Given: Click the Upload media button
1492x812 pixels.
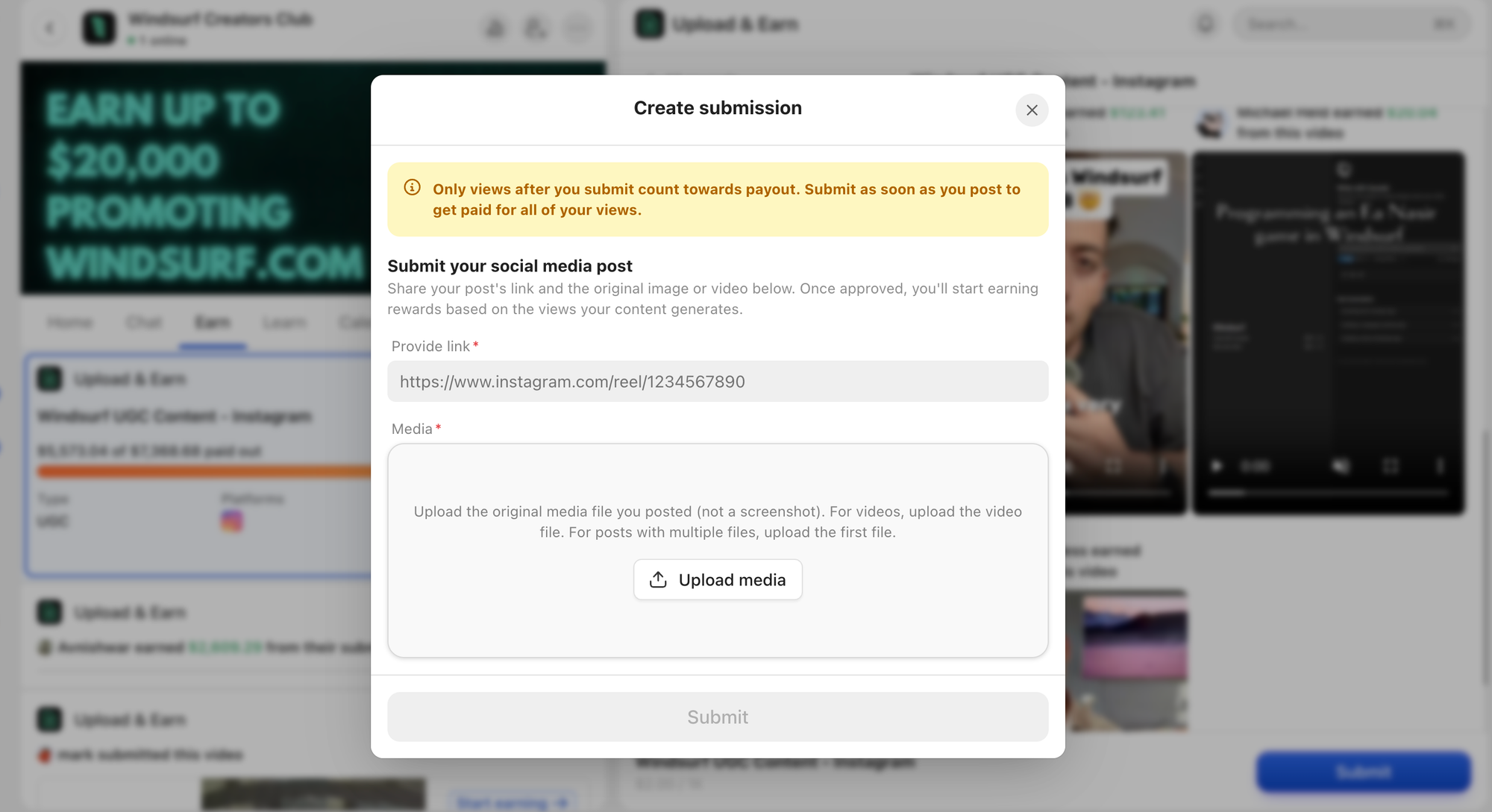Looking at the screenshot, I should coord(717,579).
